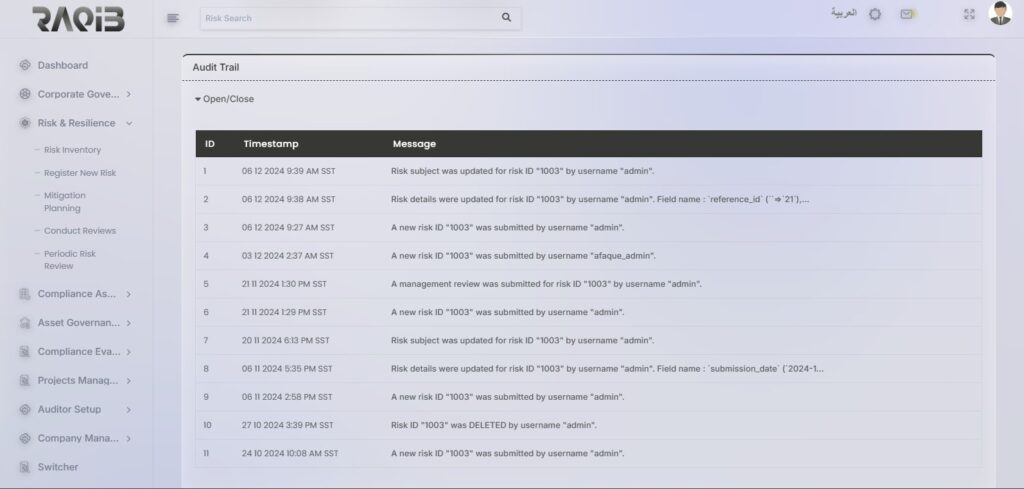Click the Switcher icon in sidebar
The image size is (1024, 489).
(x=25, y=467)
